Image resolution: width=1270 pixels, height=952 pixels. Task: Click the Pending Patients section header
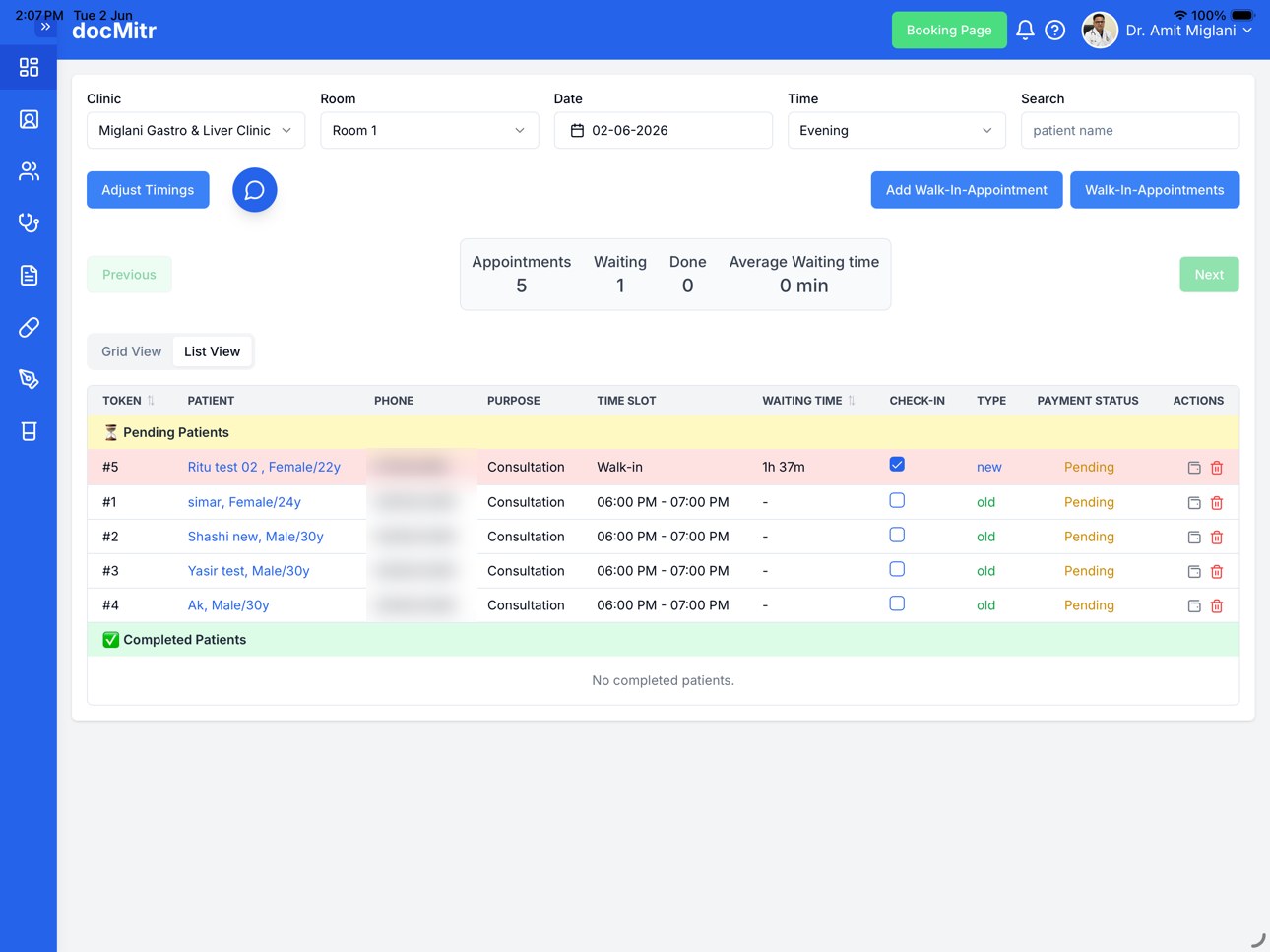coord(664,432)
